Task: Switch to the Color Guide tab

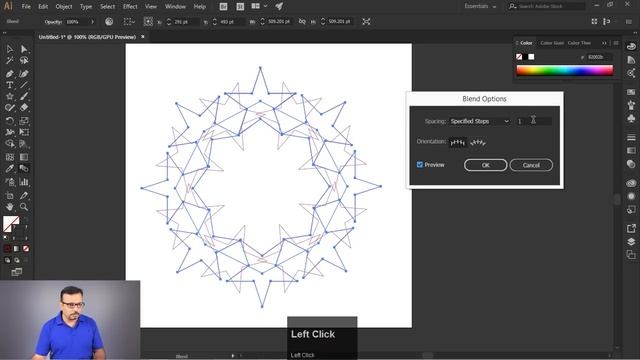Action: click(552, 43)
